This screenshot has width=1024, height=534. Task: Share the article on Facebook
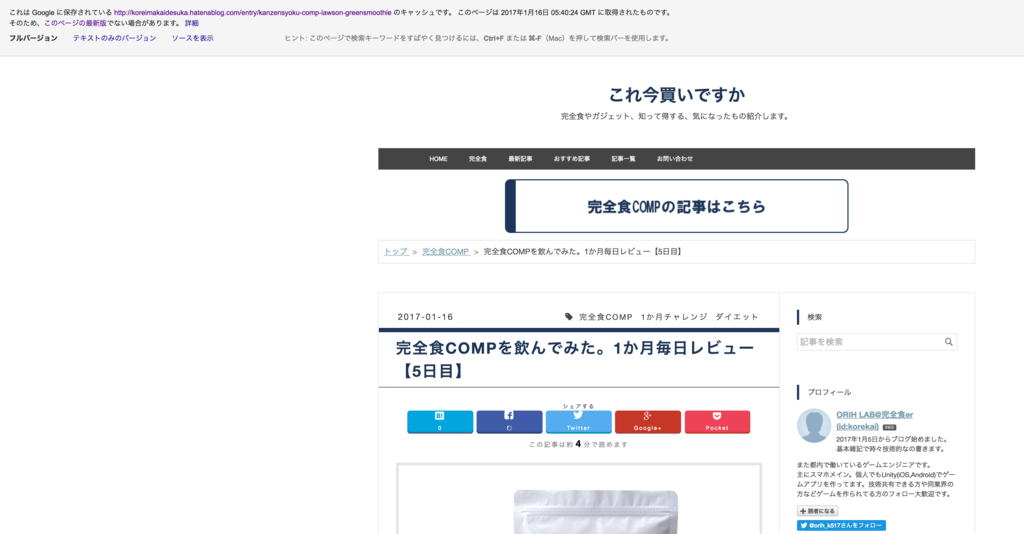[509, 422]
